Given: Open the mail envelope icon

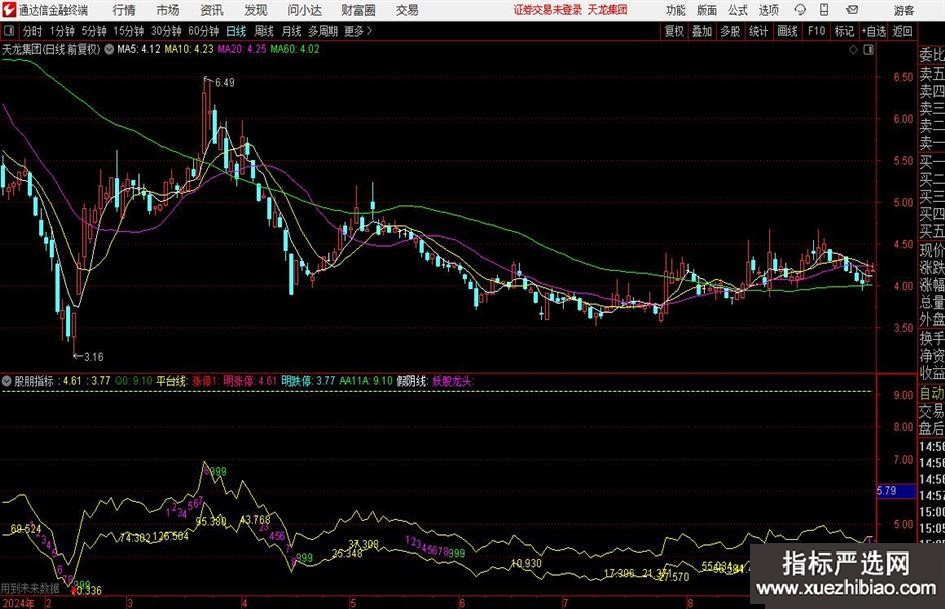Looking at the screenshot, I should pyautogui.click(x=852, y=10).
